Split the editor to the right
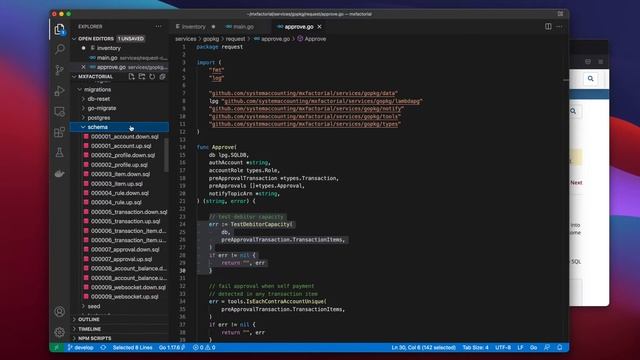 [548, 27]
